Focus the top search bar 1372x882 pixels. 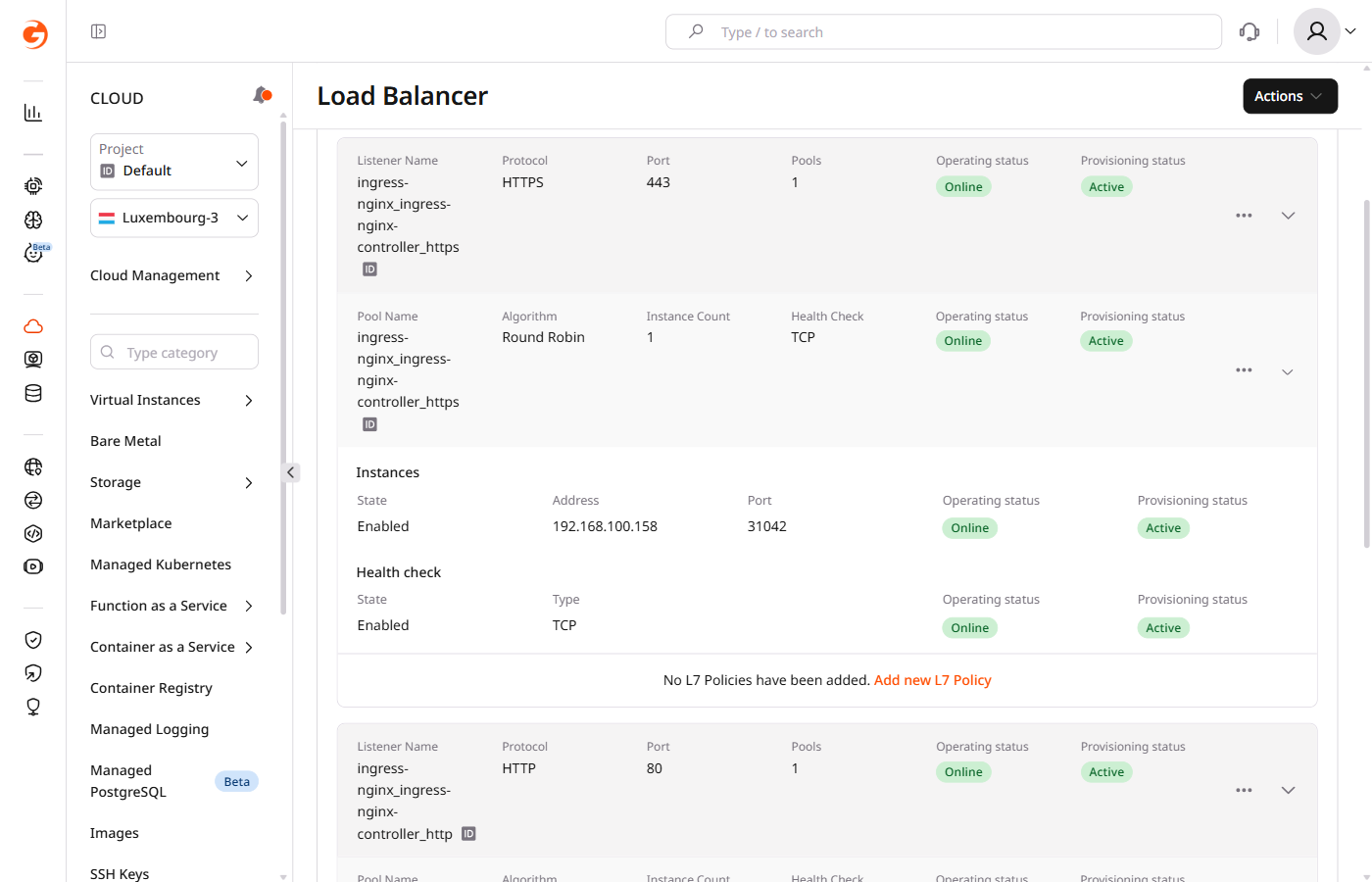(x=943, y=31)
